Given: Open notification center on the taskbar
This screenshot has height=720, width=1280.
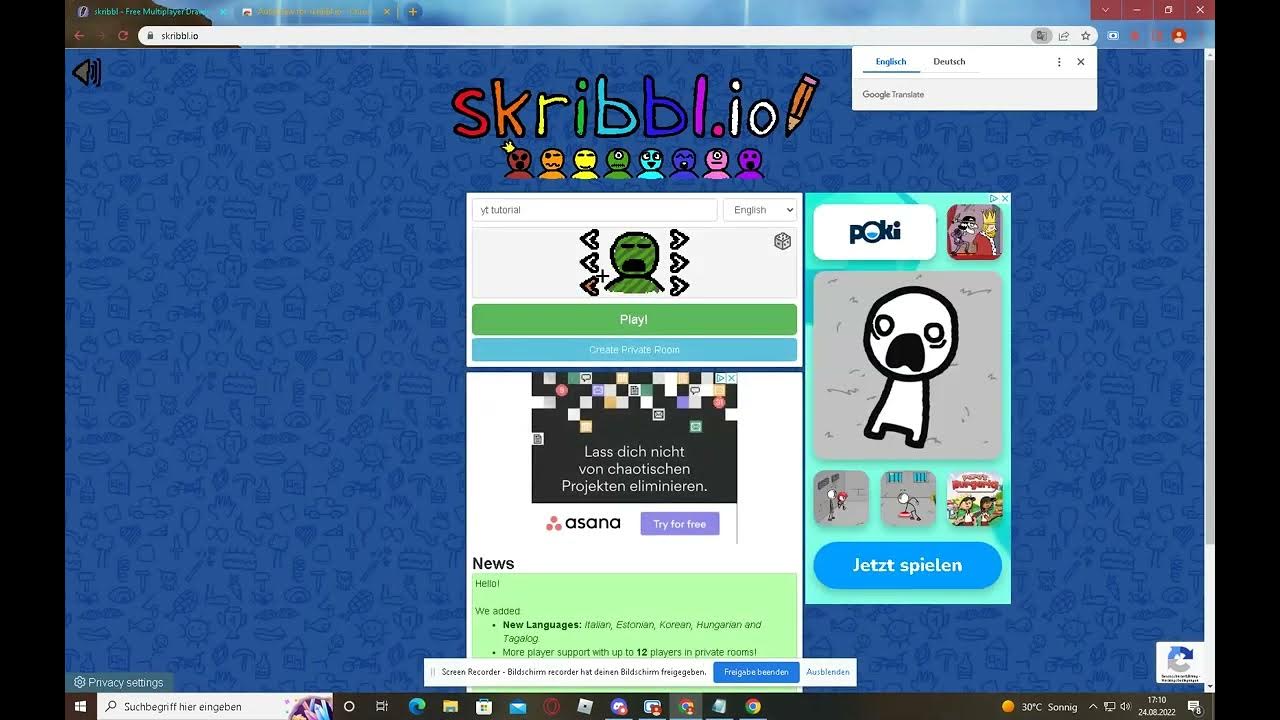Looking at the screenshot, I should [x=1194, y=707].
